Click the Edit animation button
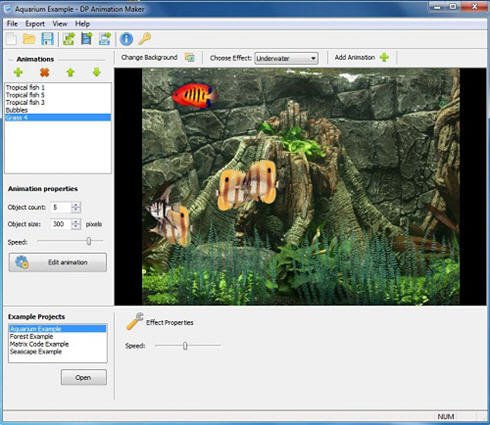 (58, 262)
